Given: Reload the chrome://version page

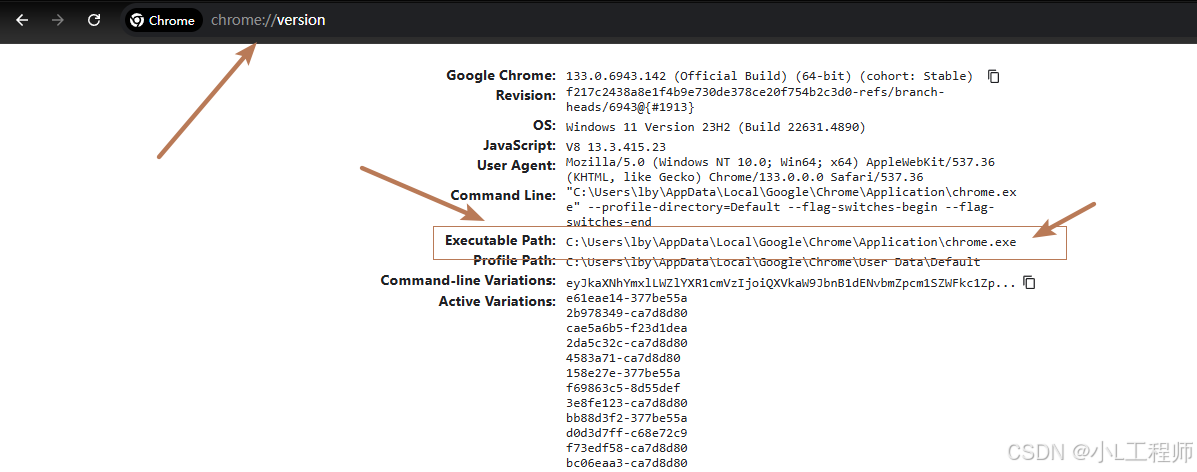Looking at the screenshot, I should (94, 21).
